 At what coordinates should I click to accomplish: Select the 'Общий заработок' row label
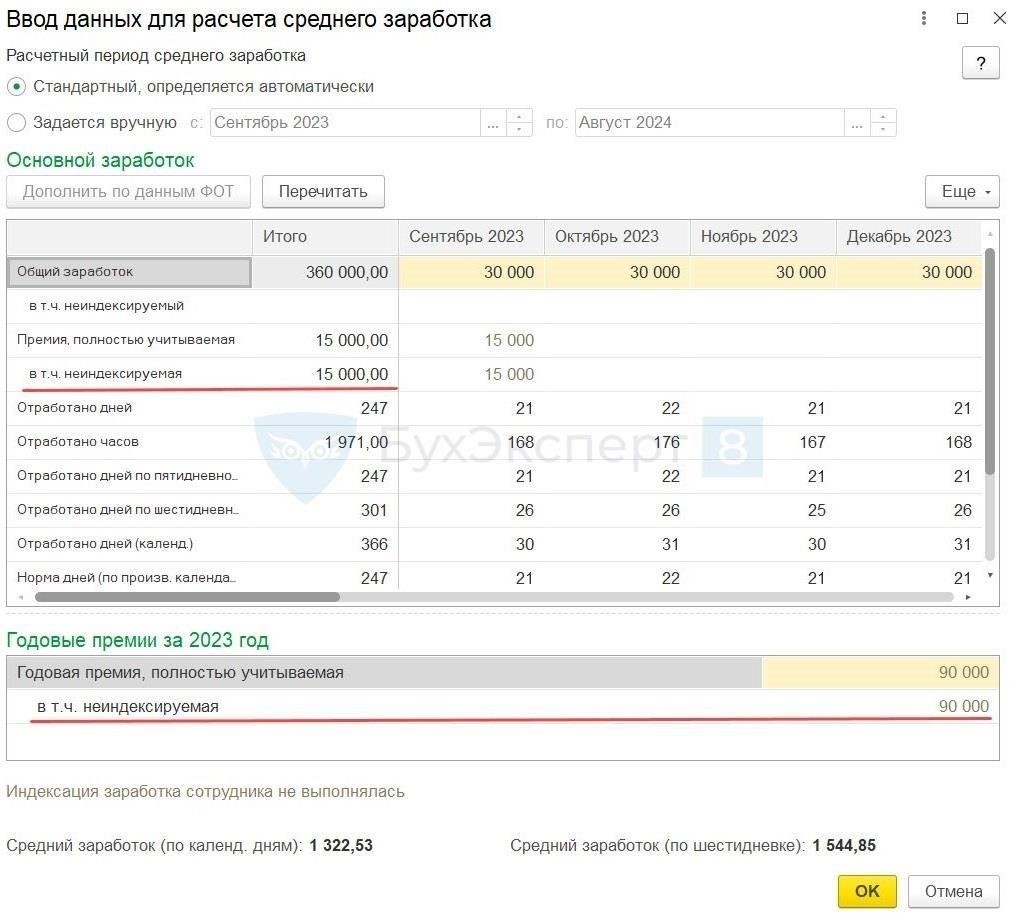[x=129, y=272]
